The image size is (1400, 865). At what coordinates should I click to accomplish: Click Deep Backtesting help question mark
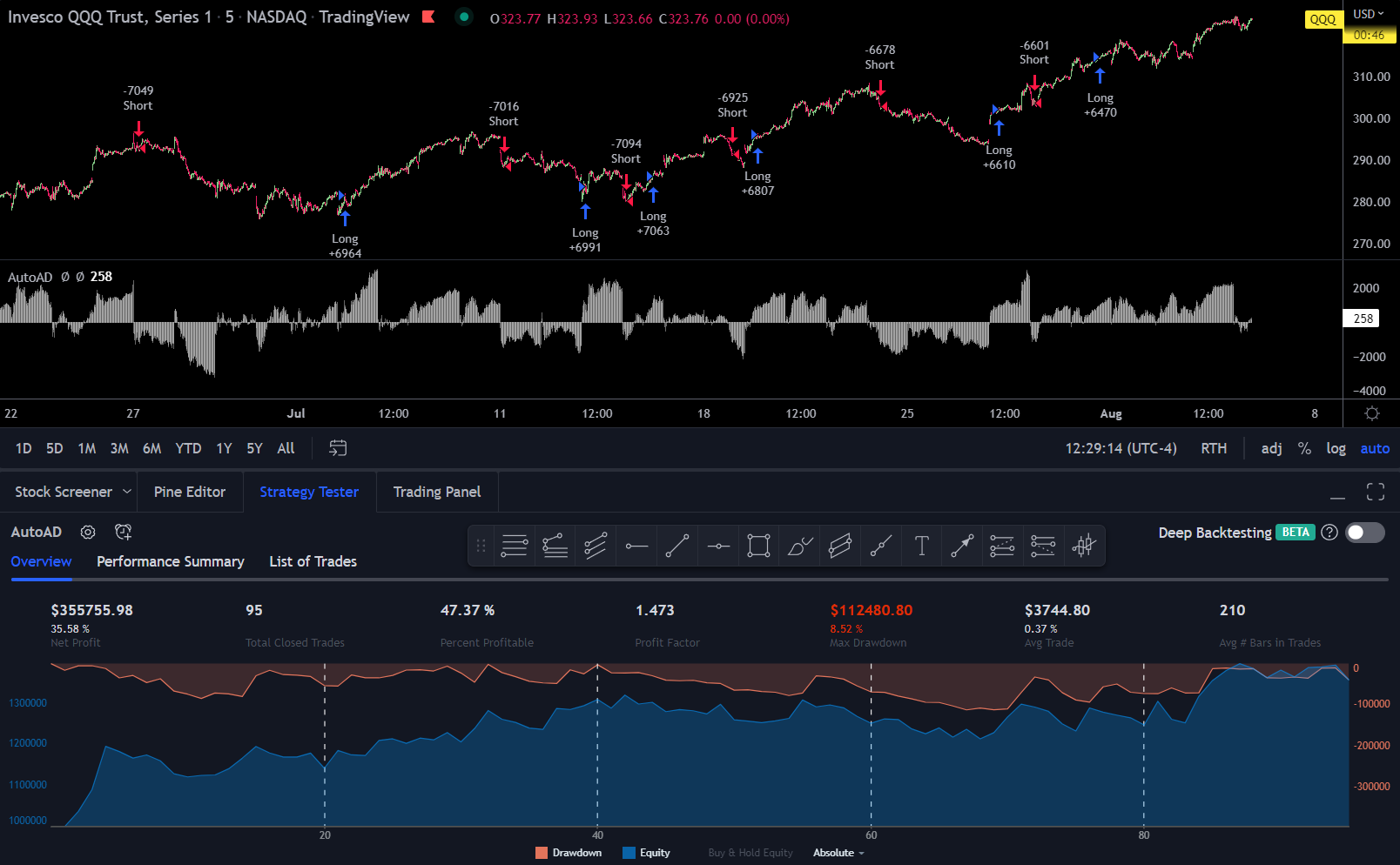pyautogui.click(x=1329, y=533)
